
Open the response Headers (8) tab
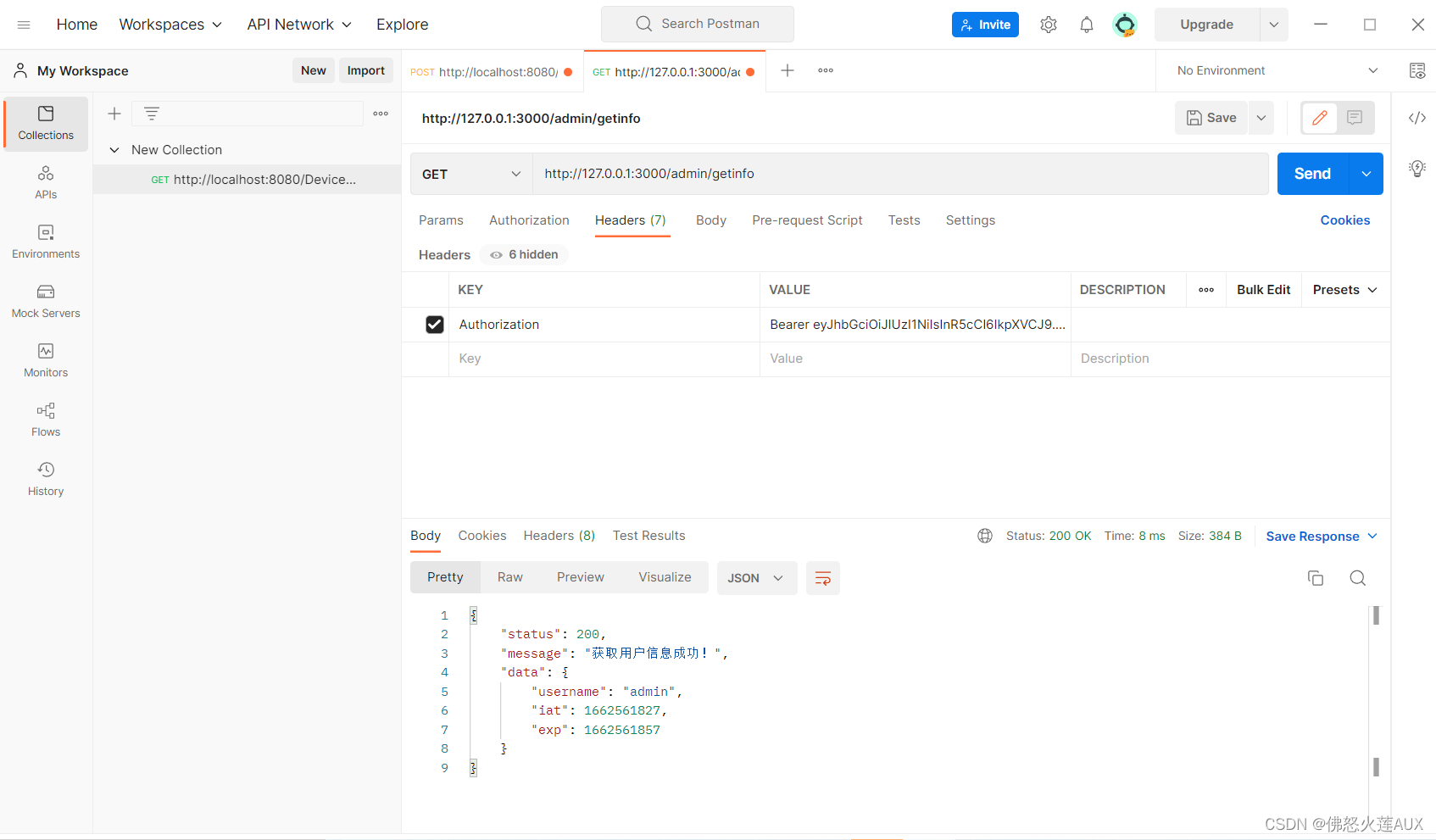click(559, 536)
